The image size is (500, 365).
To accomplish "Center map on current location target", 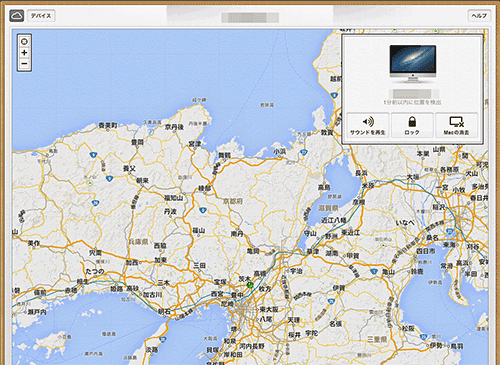I will point(24,42).
